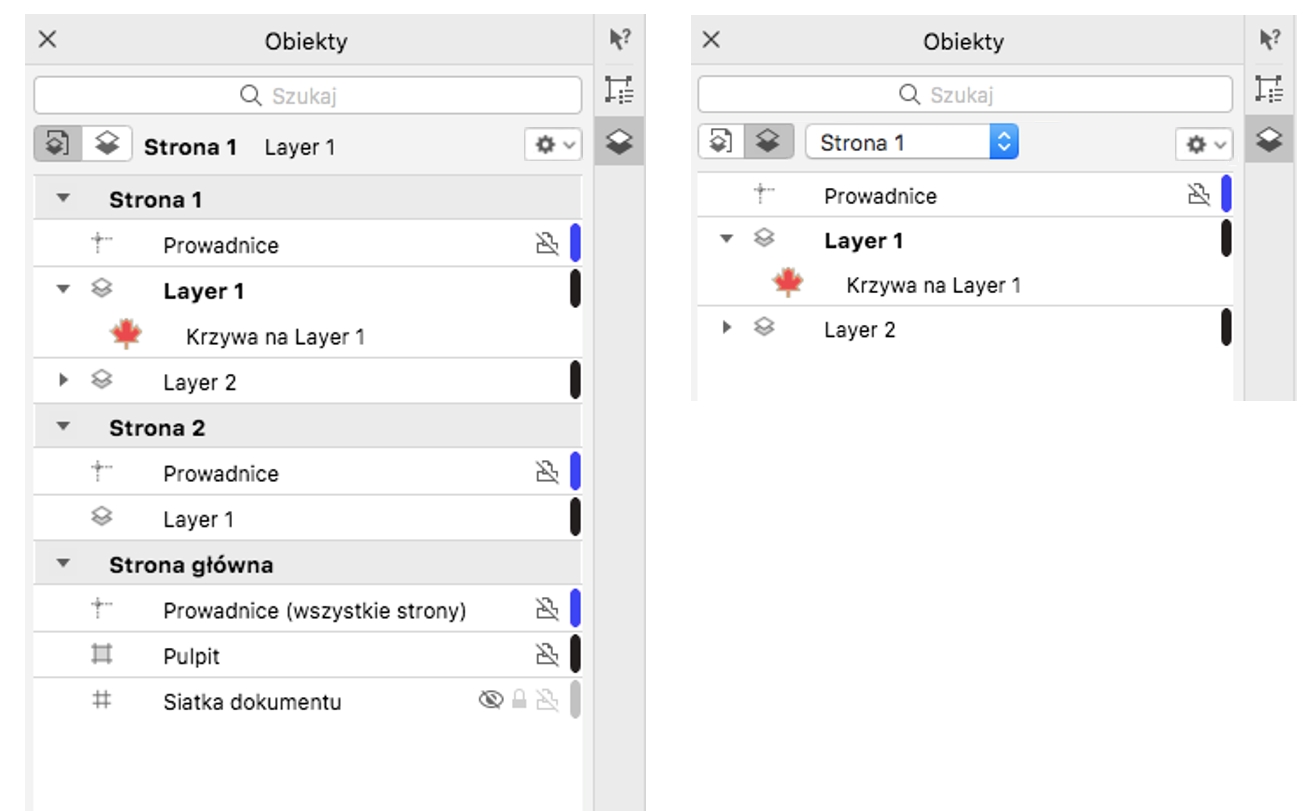The width and height of the screenshot is (1305, 811).
Task: Click the Objects layers icon in left strip
Action: click(619, 141)
